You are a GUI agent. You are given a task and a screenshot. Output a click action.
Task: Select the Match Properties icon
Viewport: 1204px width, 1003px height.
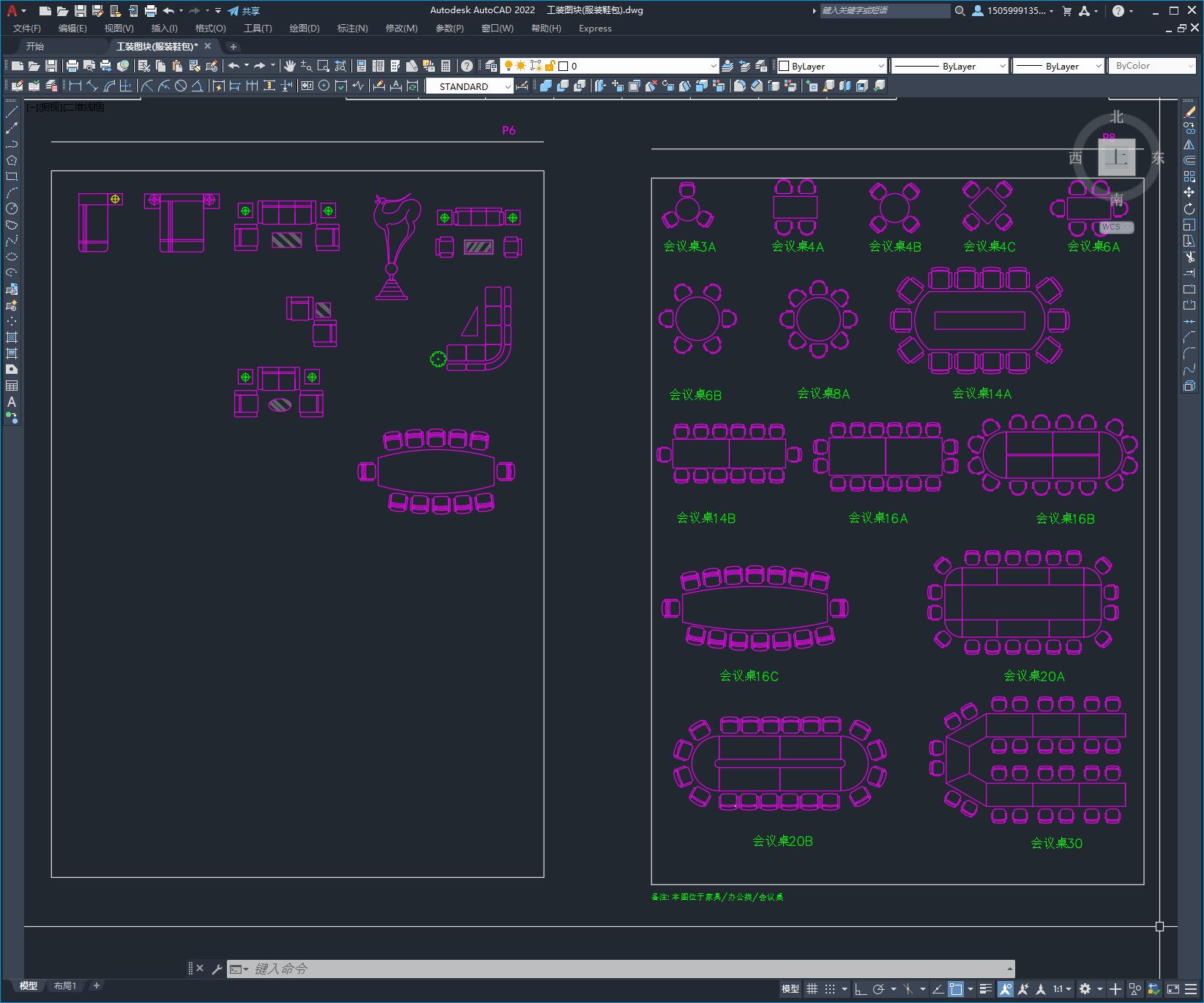point(212,66)
